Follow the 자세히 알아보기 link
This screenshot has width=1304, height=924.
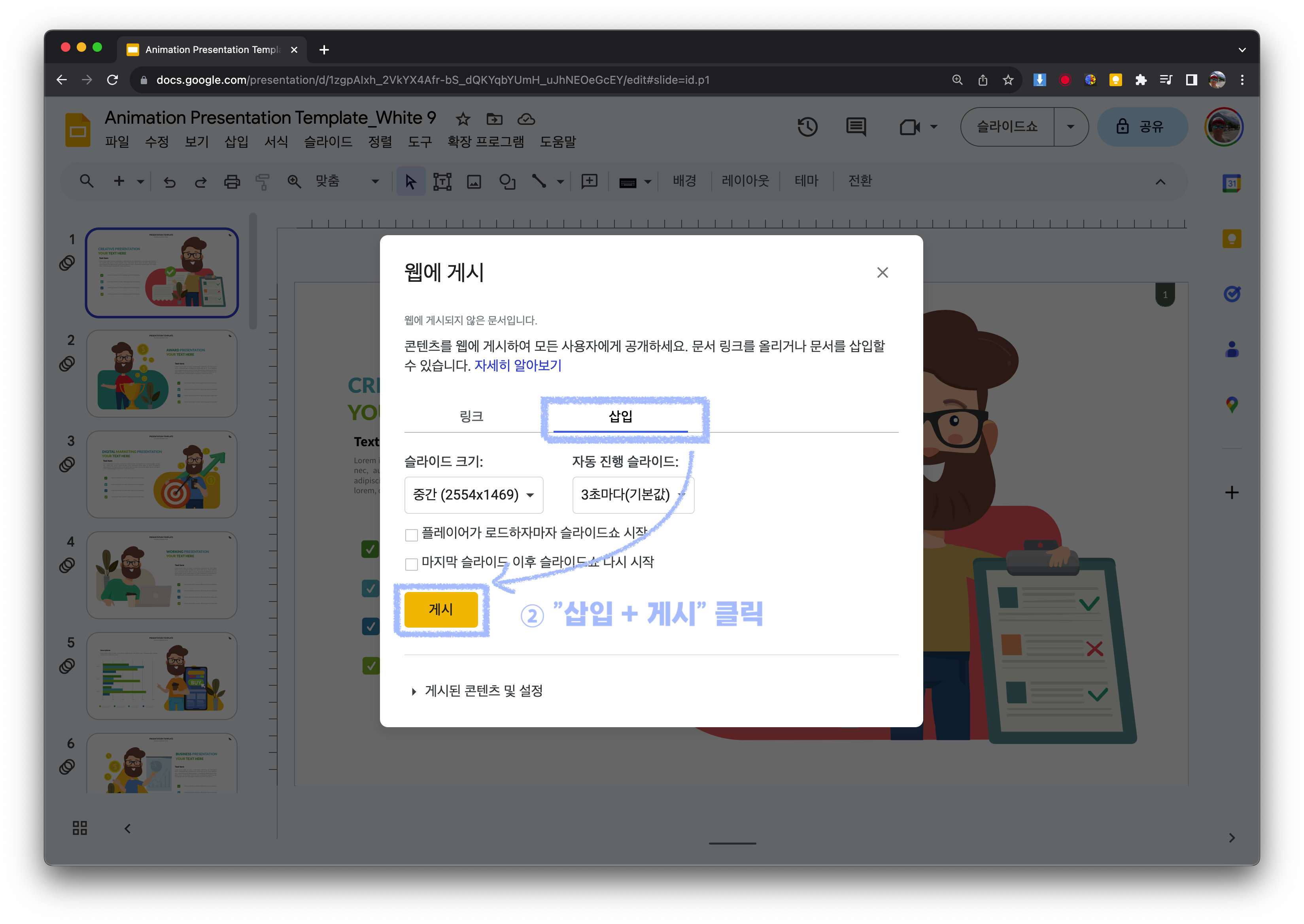tap(518, 365)
